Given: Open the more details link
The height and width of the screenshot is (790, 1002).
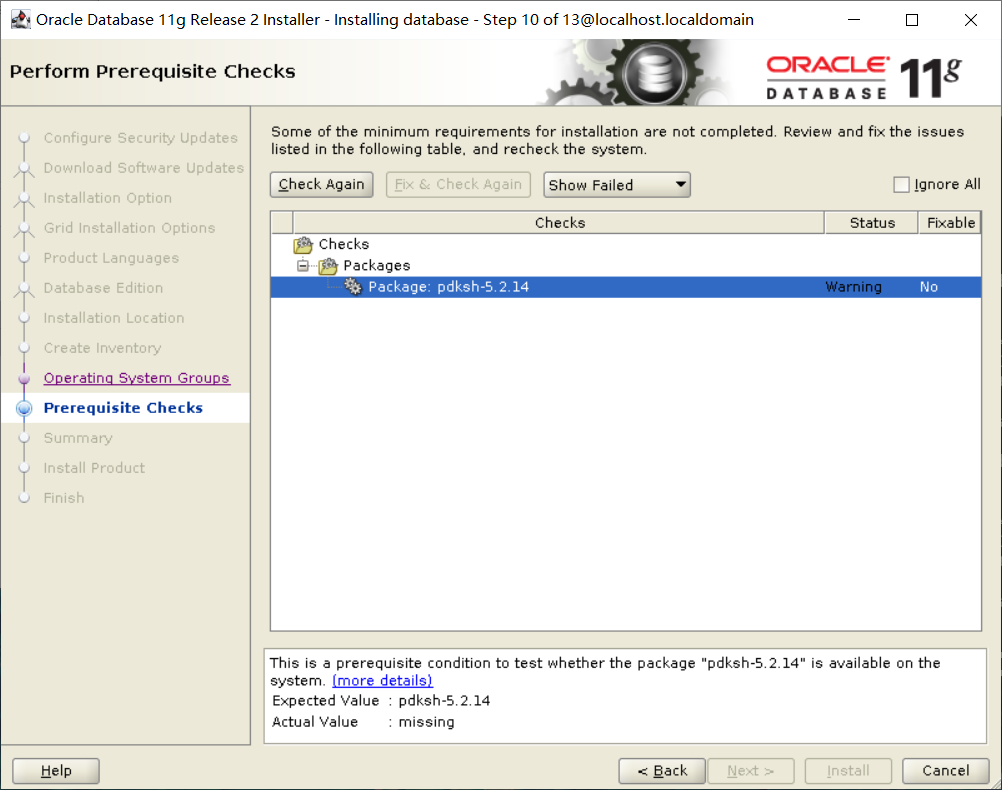Looking at the screenshot, I should (382, 681).
